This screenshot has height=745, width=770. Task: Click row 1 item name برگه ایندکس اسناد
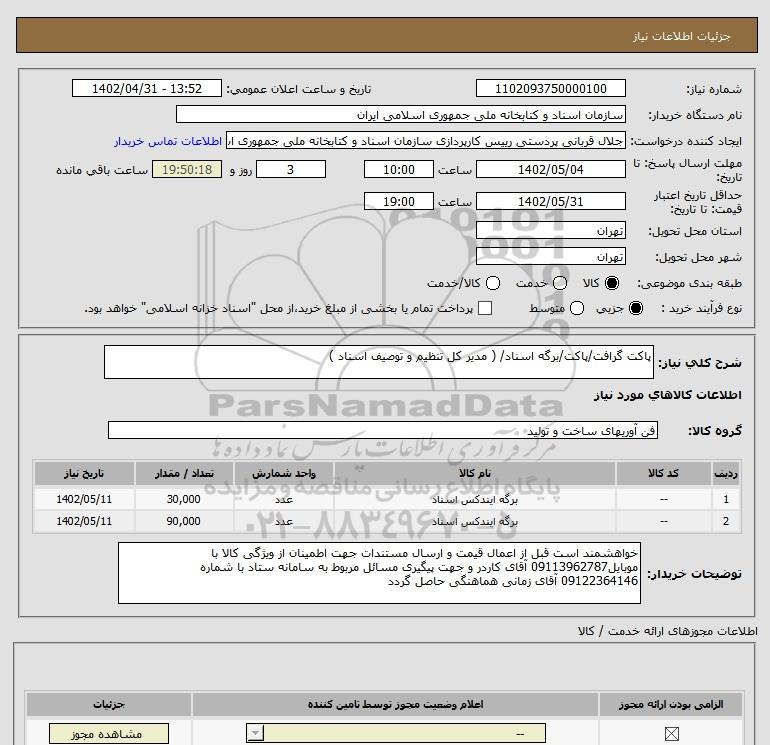pyautogui.click(x=474, y=499)
